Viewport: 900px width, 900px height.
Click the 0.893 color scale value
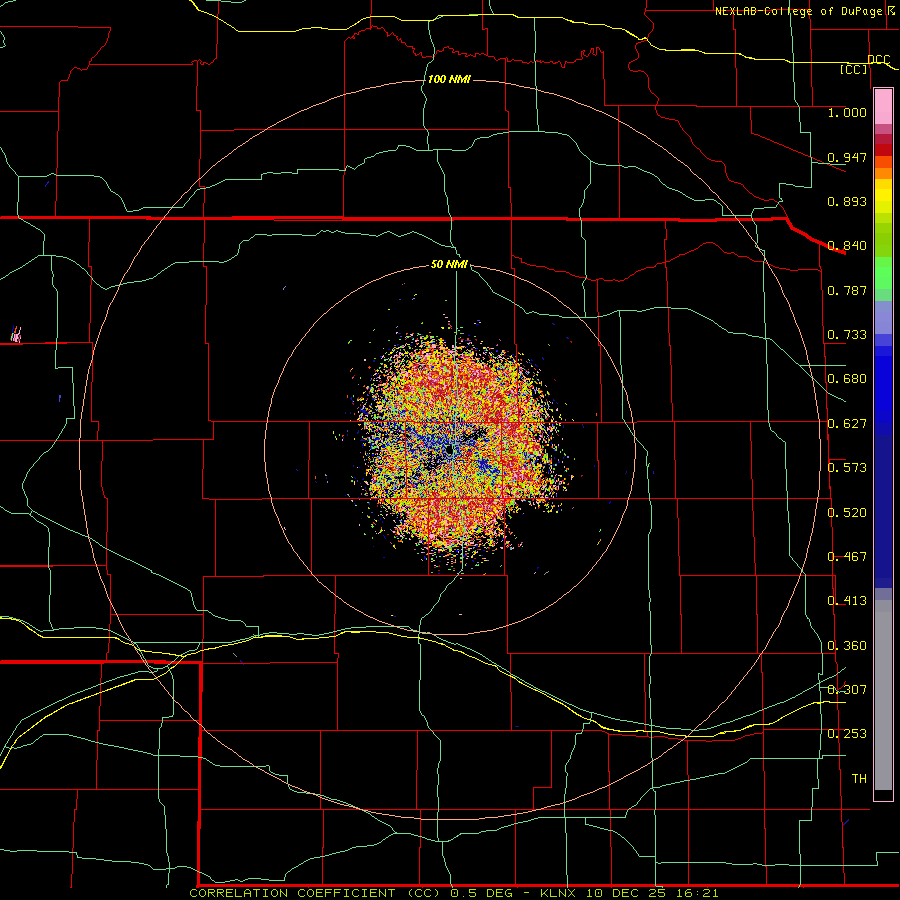(x=847, y=201)
